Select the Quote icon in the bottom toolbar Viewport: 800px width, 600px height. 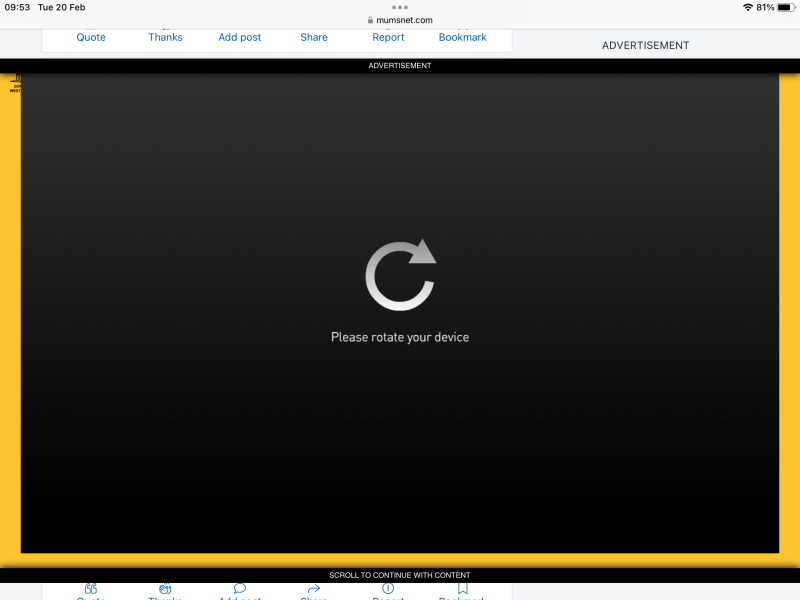tap(91, 588)
